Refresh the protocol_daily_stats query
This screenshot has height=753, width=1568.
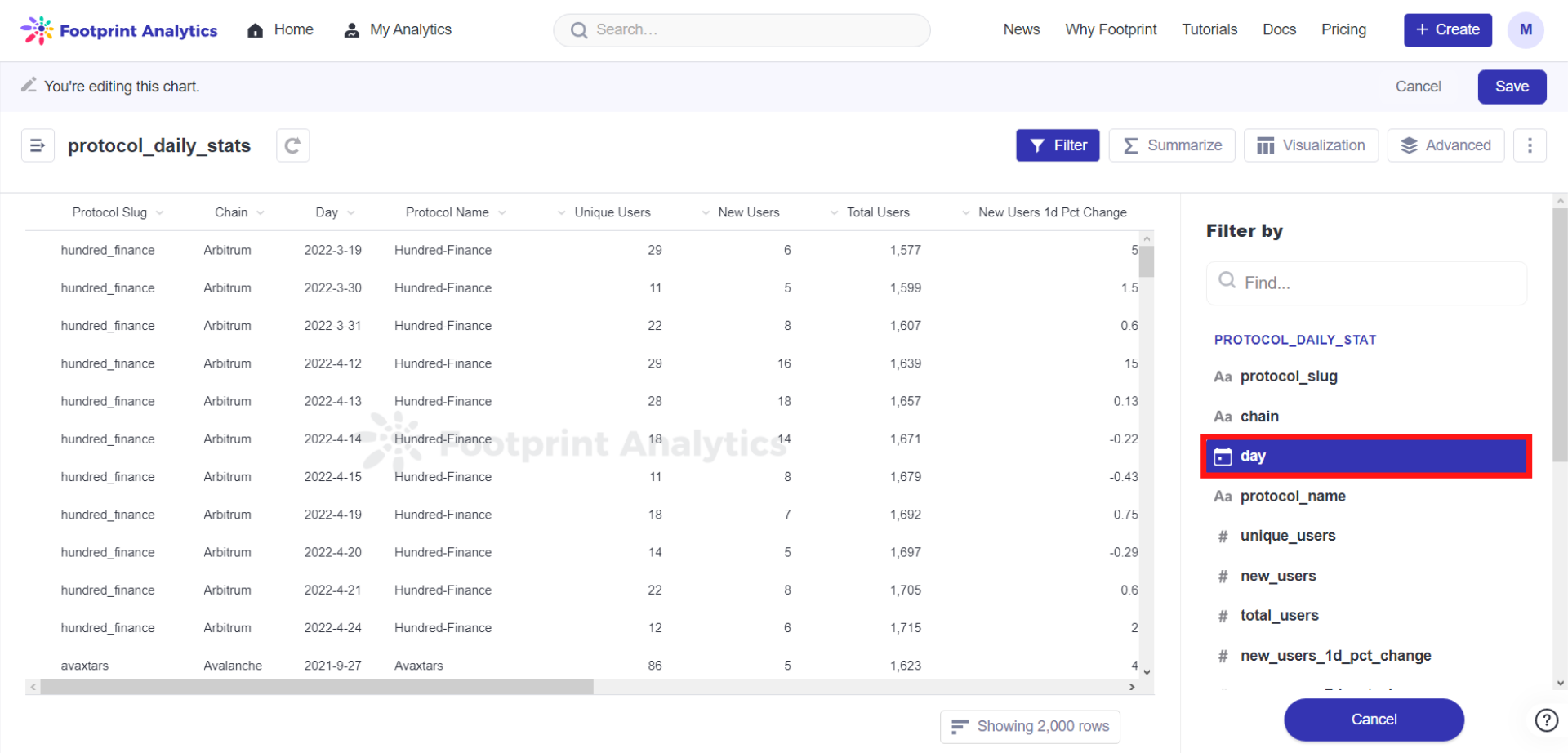292,145
